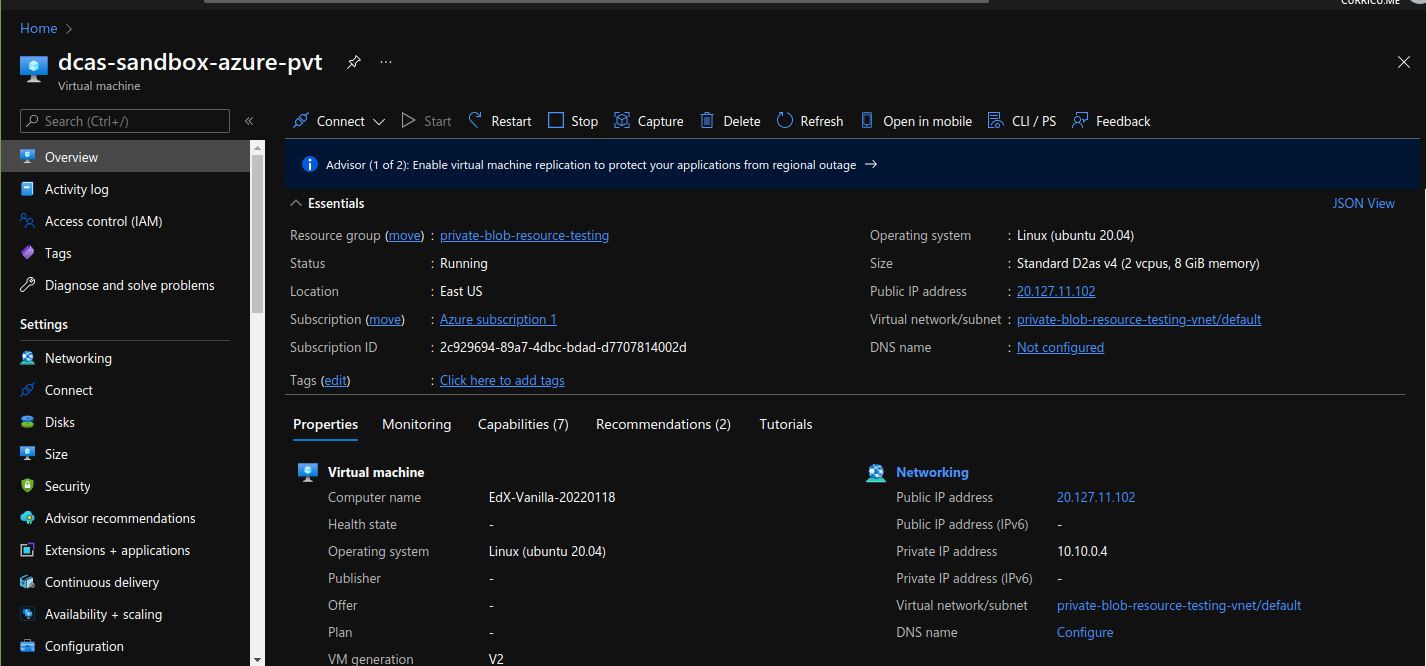Click 'Click here to add tags' link

[x=502, y=380]
